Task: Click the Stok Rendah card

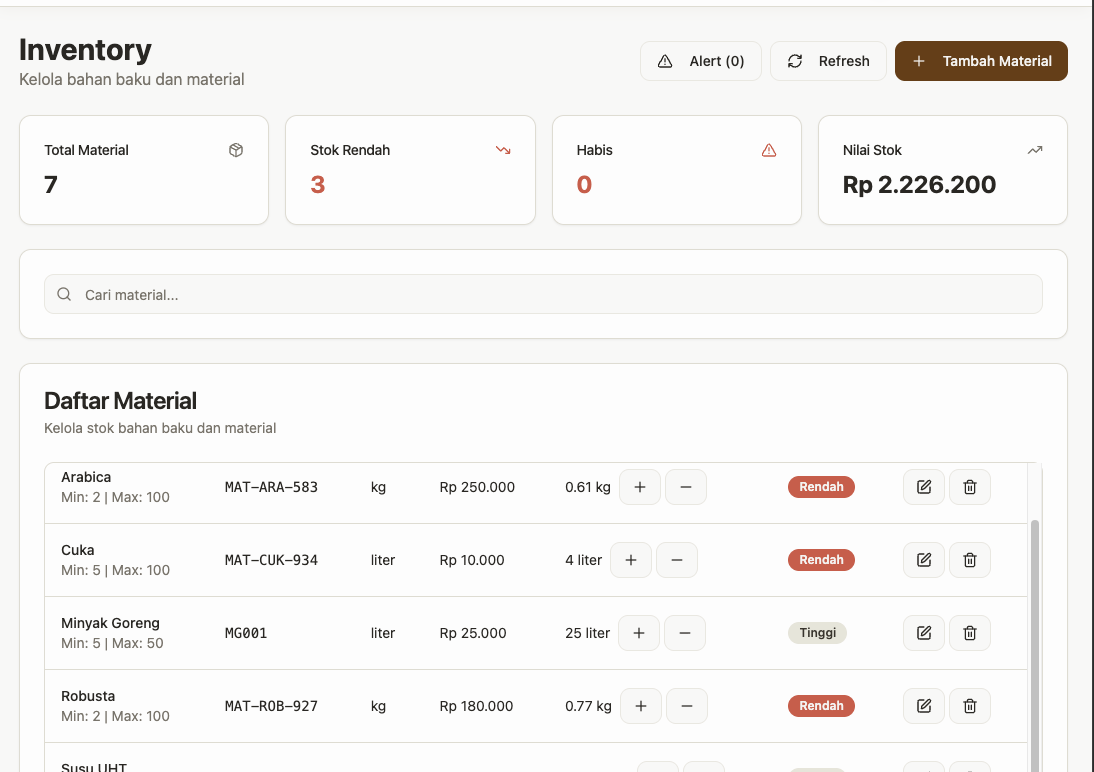Action: (410, 170)
